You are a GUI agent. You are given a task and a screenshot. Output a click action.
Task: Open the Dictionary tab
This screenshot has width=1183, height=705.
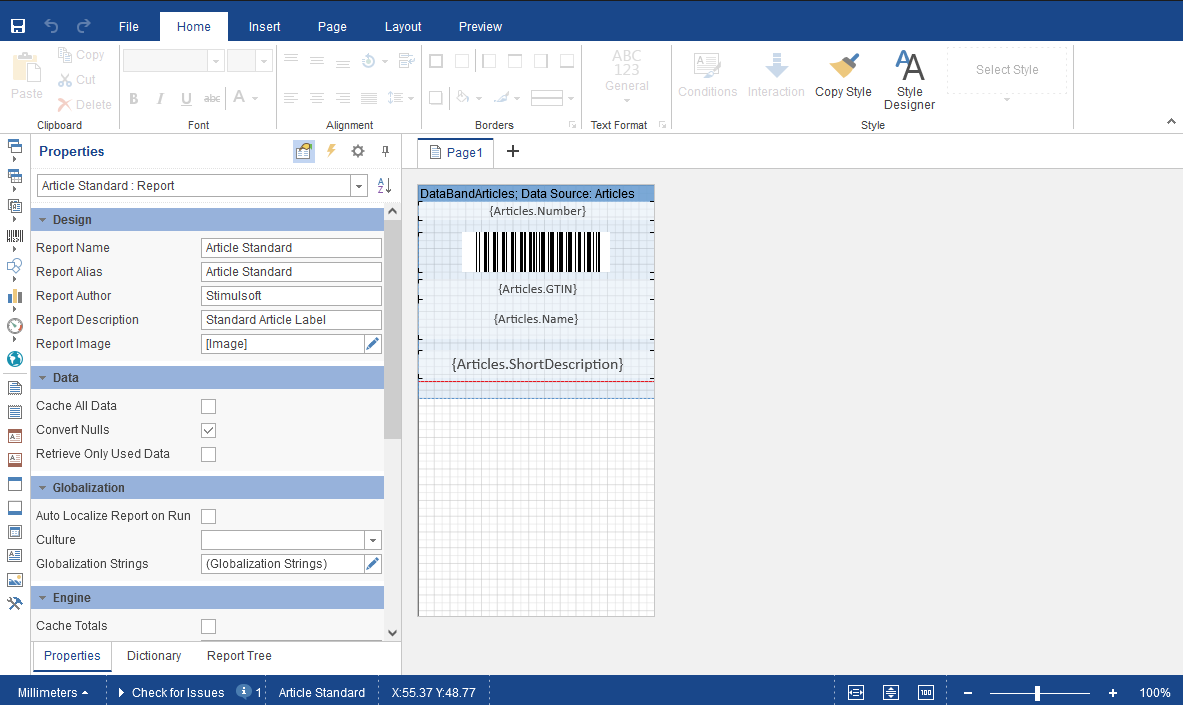pyautogui.click(x=154, y=656)
